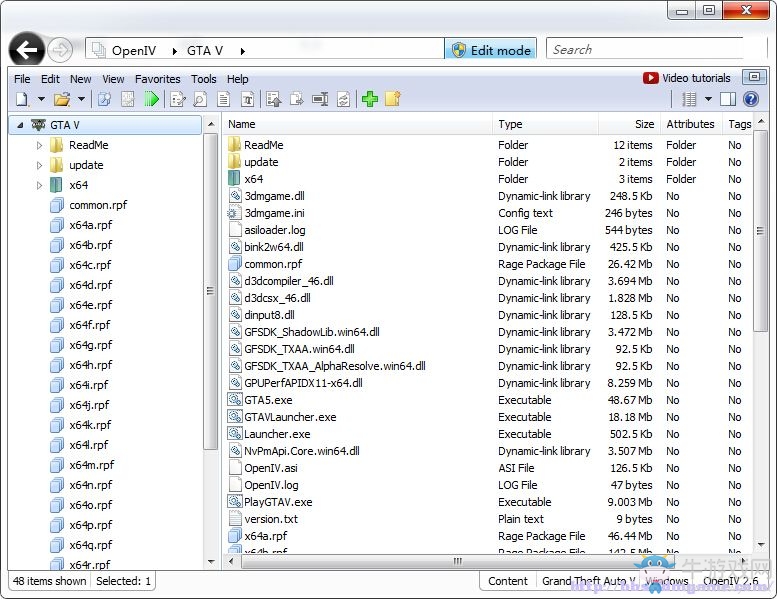Click the new folder star toolbar icon
Screen dimensions: 777x599
coord(393,99)
